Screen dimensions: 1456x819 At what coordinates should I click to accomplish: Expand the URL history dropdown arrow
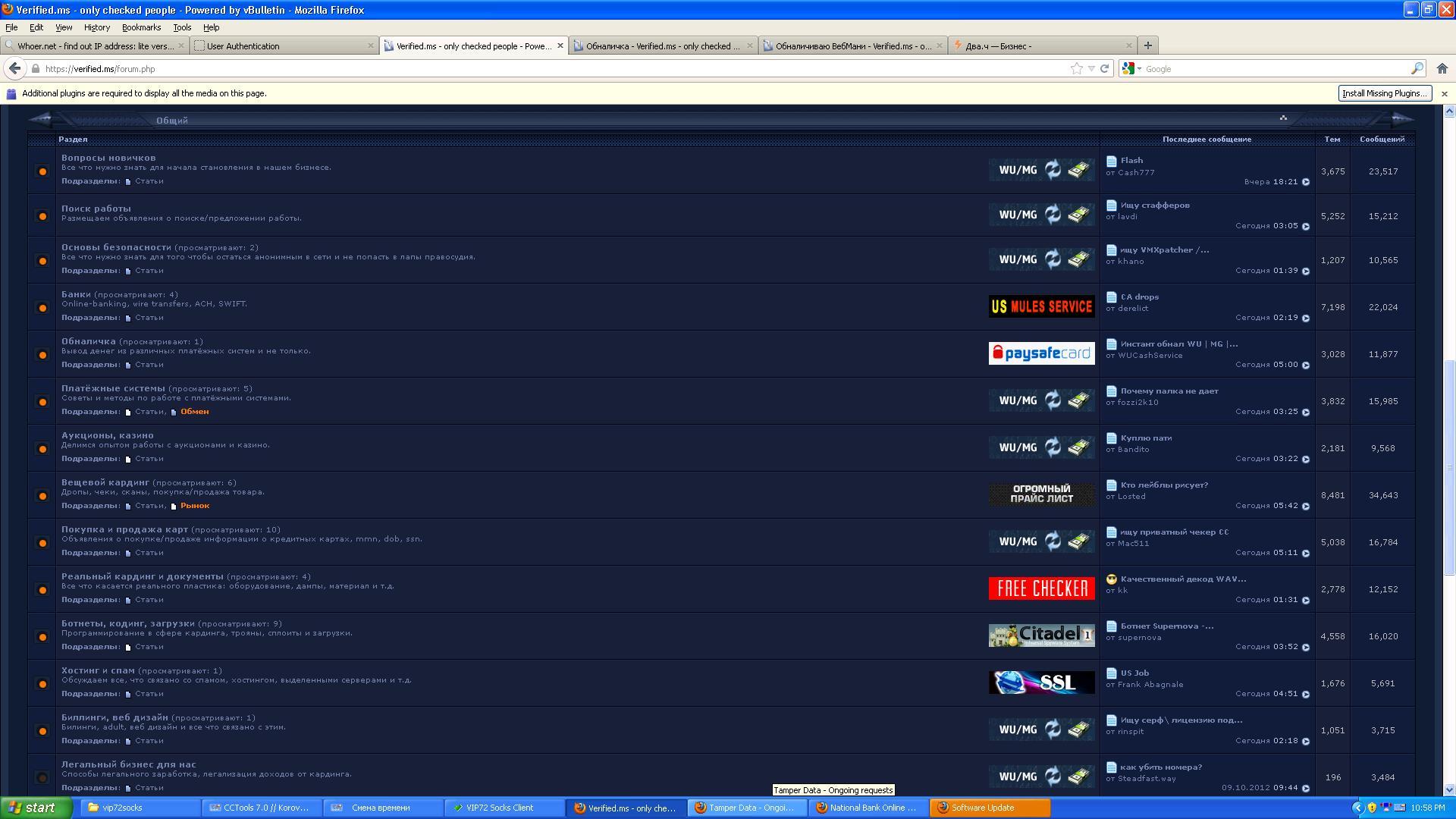(1091, 69)
